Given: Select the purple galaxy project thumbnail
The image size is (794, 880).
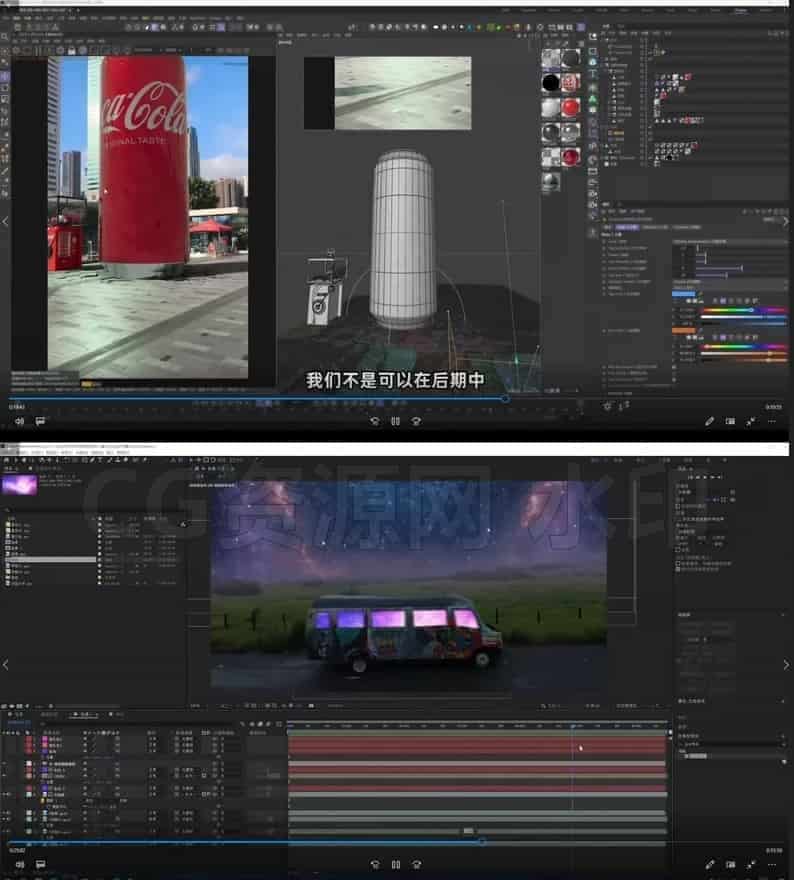Looking at the screenshot, I should pyautogui.click(x=20, y=484).
